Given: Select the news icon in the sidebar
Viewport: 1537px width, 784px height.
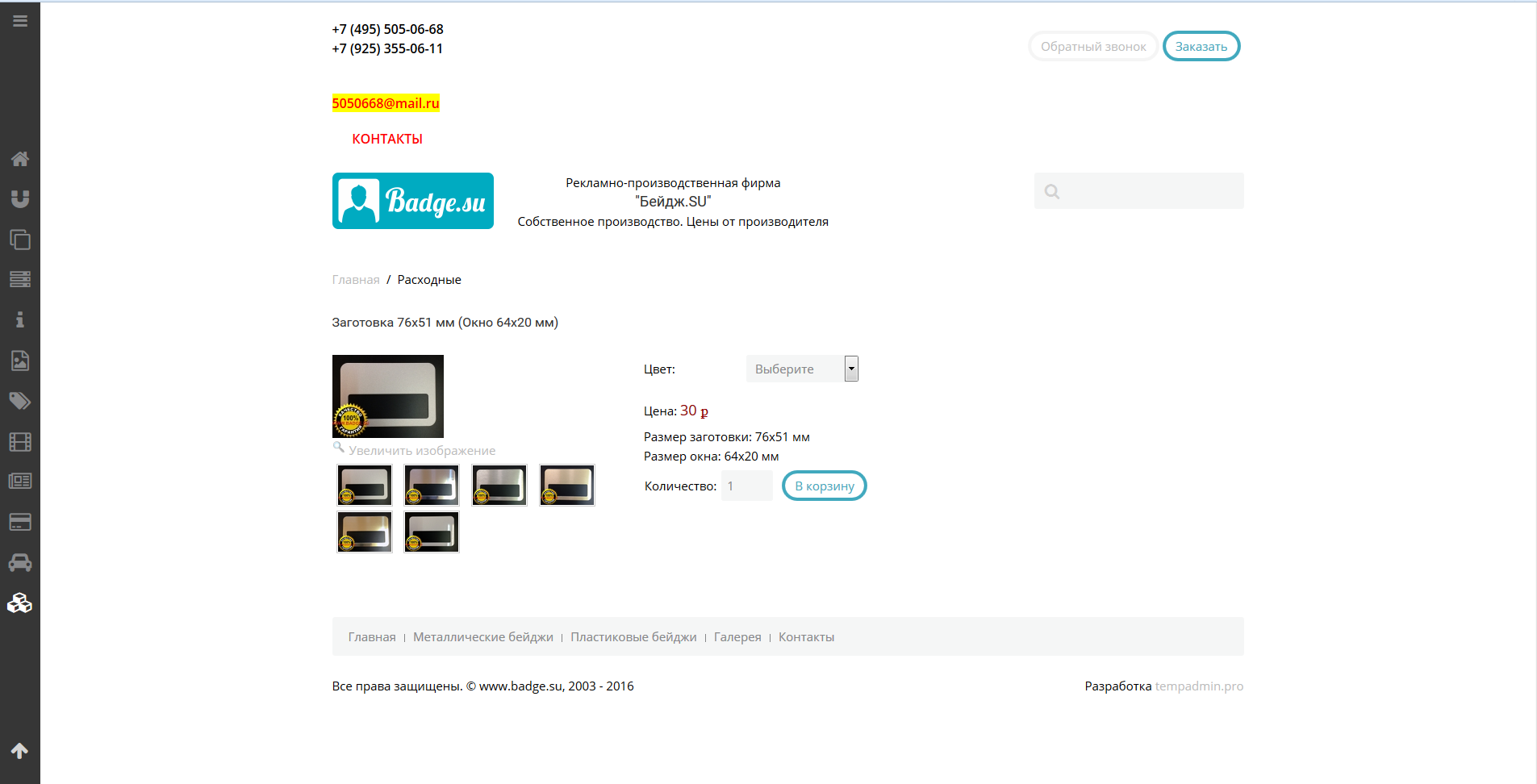Looking at the screenshot, I should pyautogui.click(x=20, y=482).
